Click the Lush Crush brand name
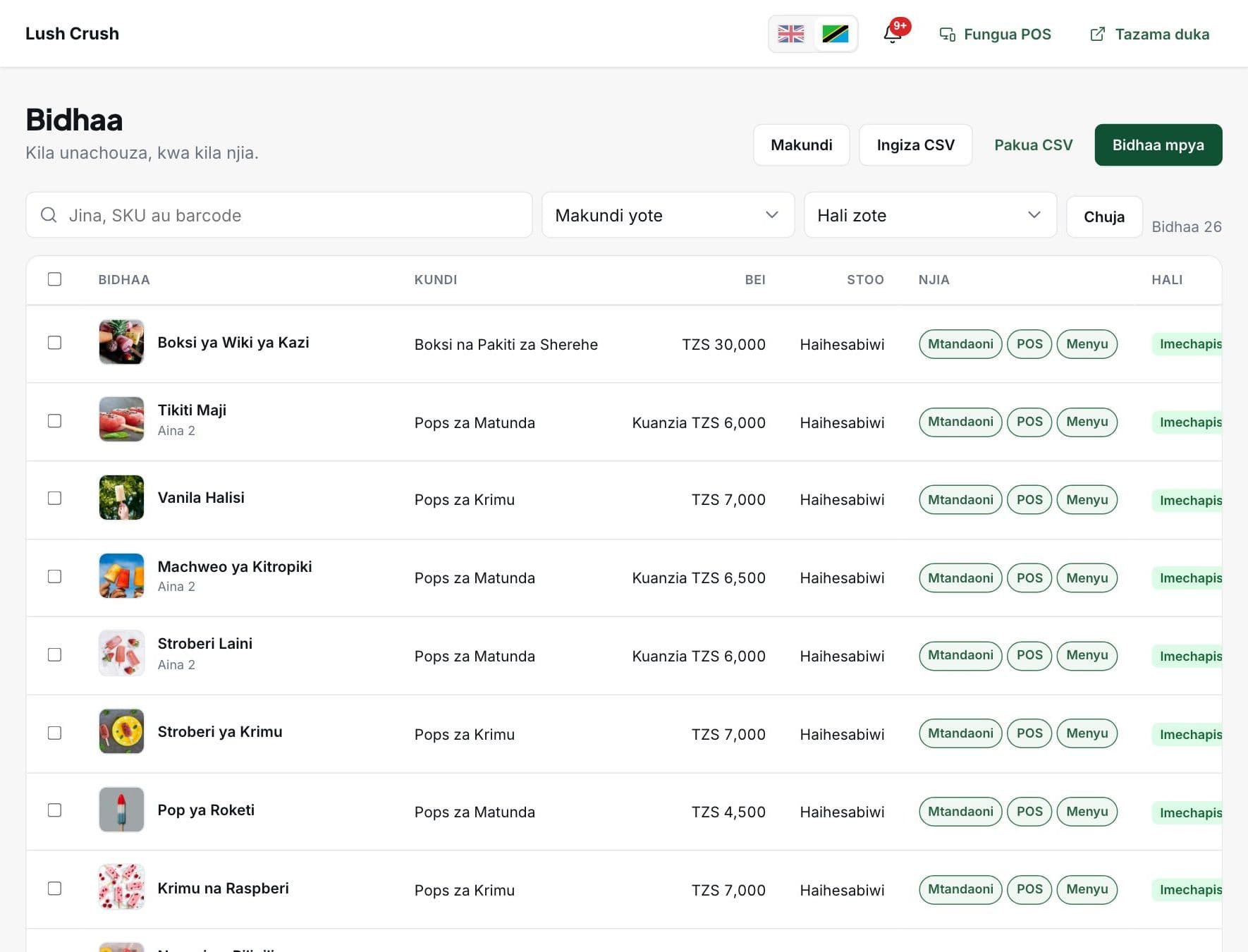Viewport: 1248px width, 952px height. [x=72, y=33]
